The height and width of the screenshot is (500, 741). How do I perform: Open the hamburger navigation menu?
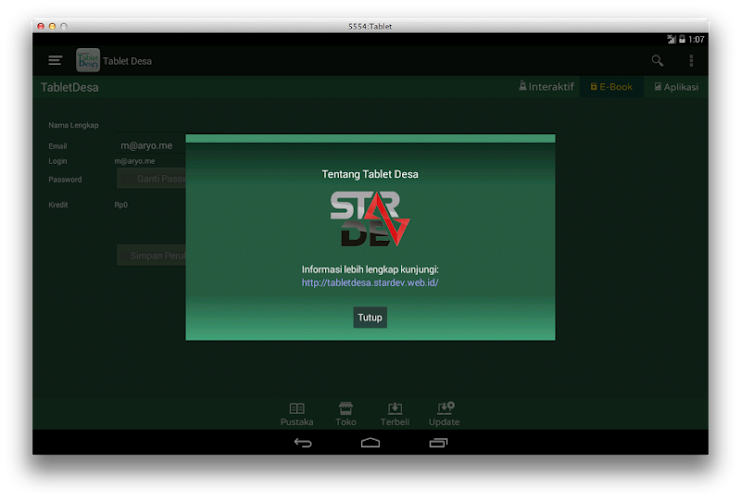[x=55, y=60]
